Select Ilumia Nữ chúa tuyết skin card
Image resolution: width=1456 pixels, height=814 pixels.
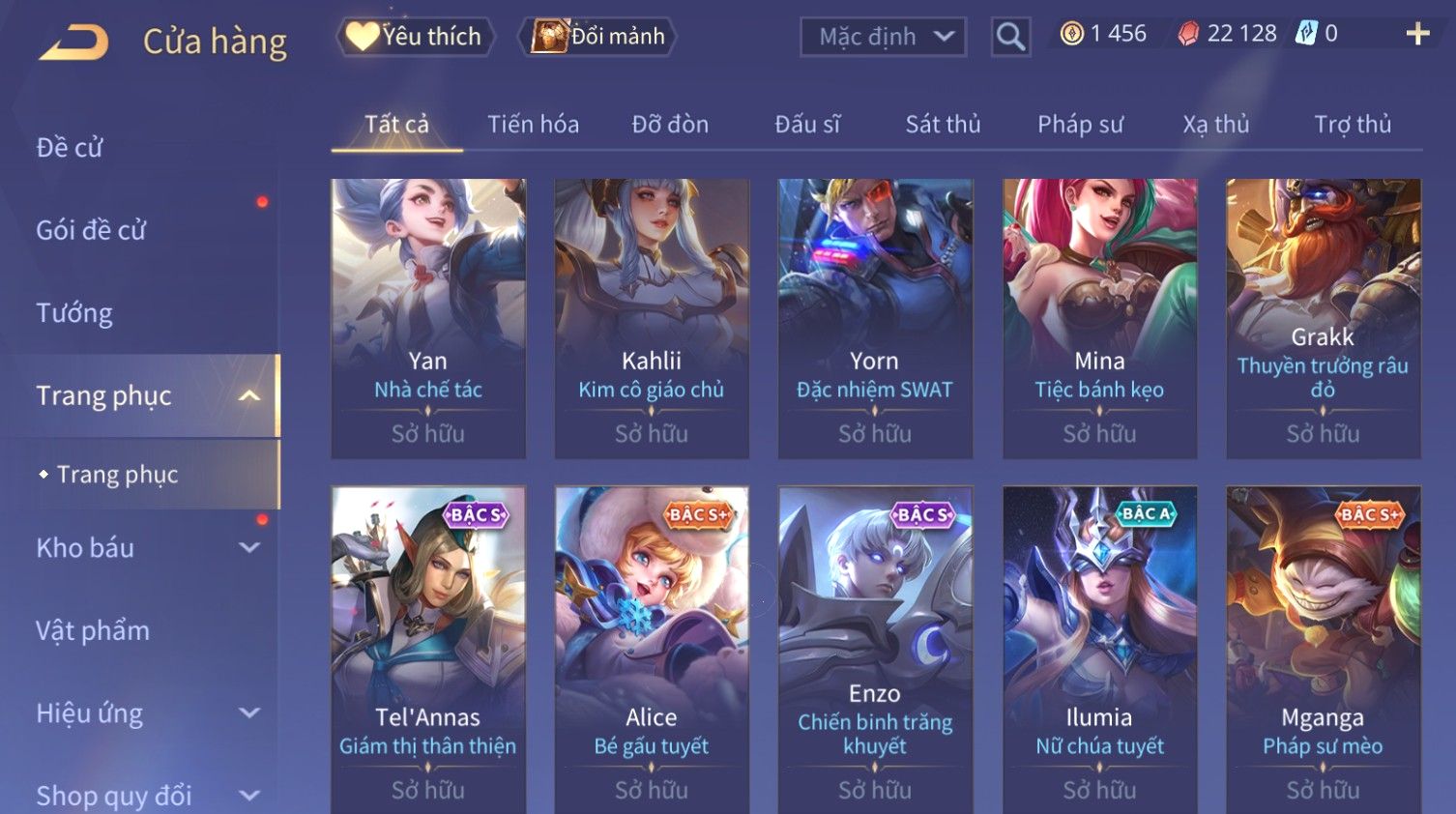click(1099, 650)
